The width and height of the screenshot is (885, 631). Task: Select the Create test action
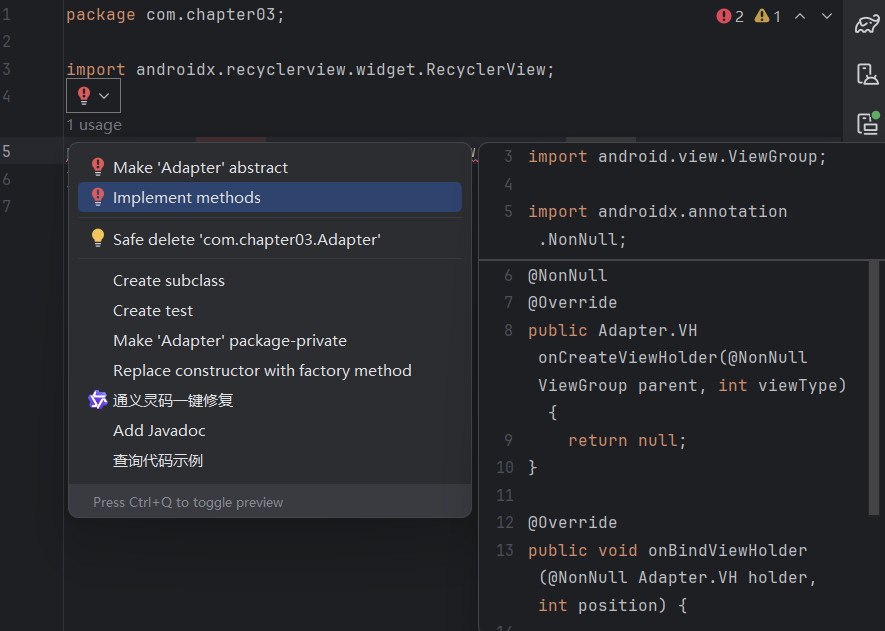(x=152, y=310)
